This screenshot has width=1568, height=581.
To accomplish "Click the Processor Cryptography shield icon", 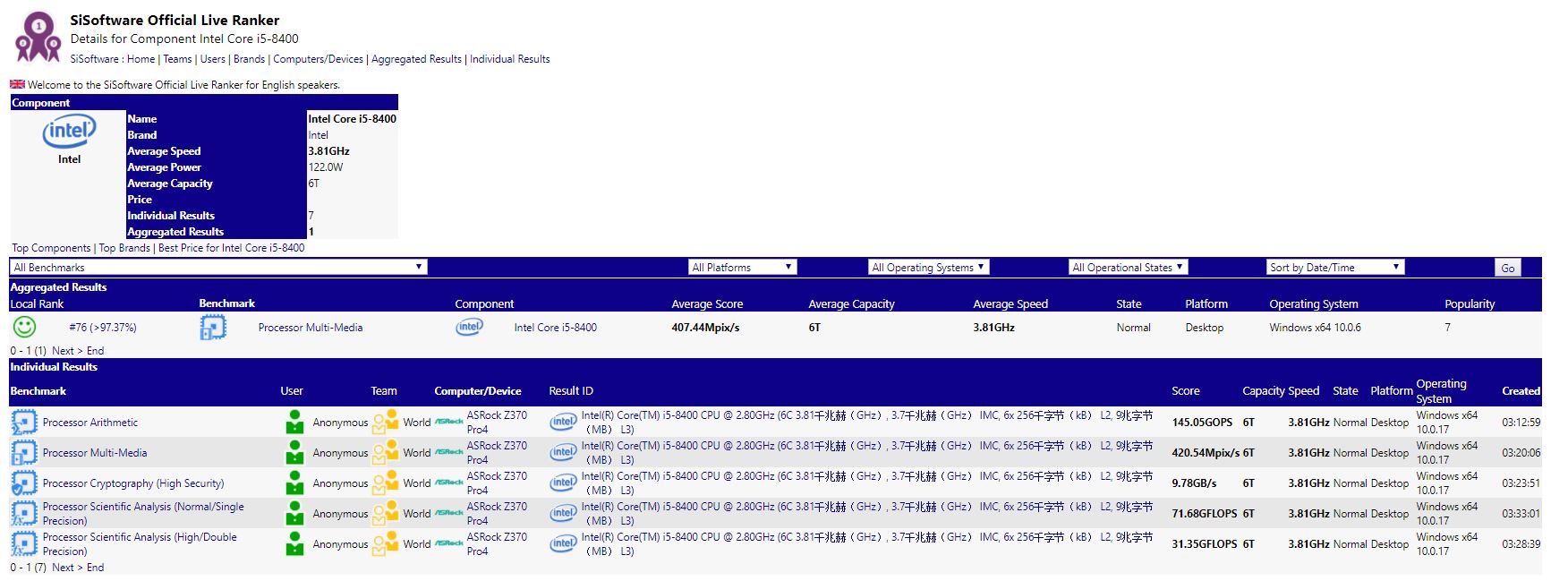I will coord(23,483).
